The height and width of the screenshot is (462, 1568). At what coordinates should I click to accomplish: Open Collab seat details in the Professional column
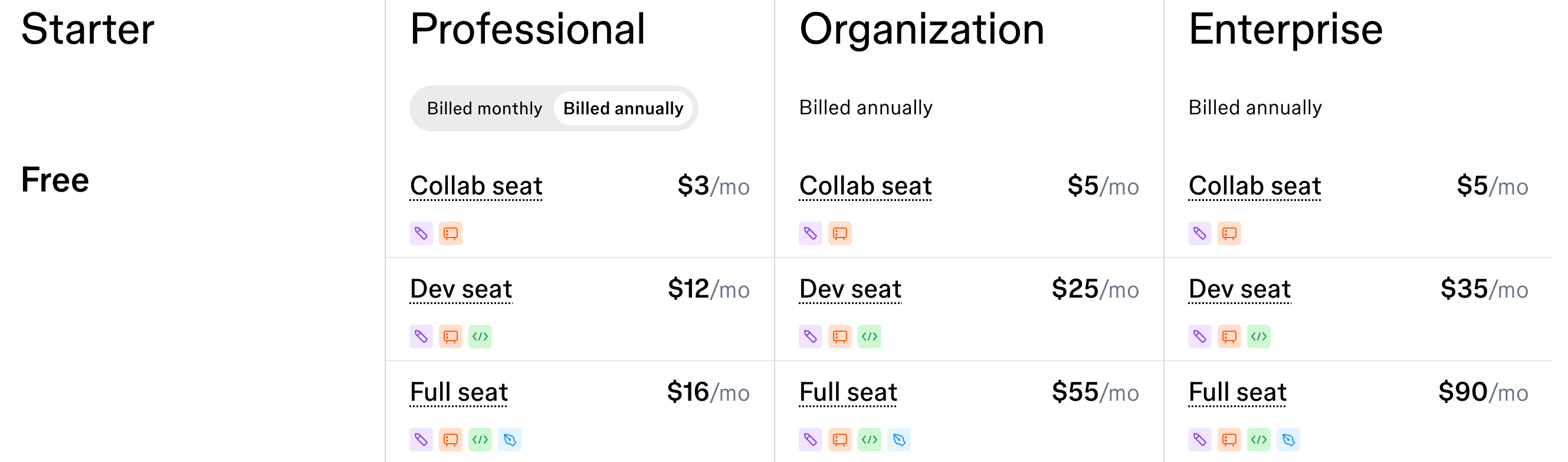pos(476,186)
